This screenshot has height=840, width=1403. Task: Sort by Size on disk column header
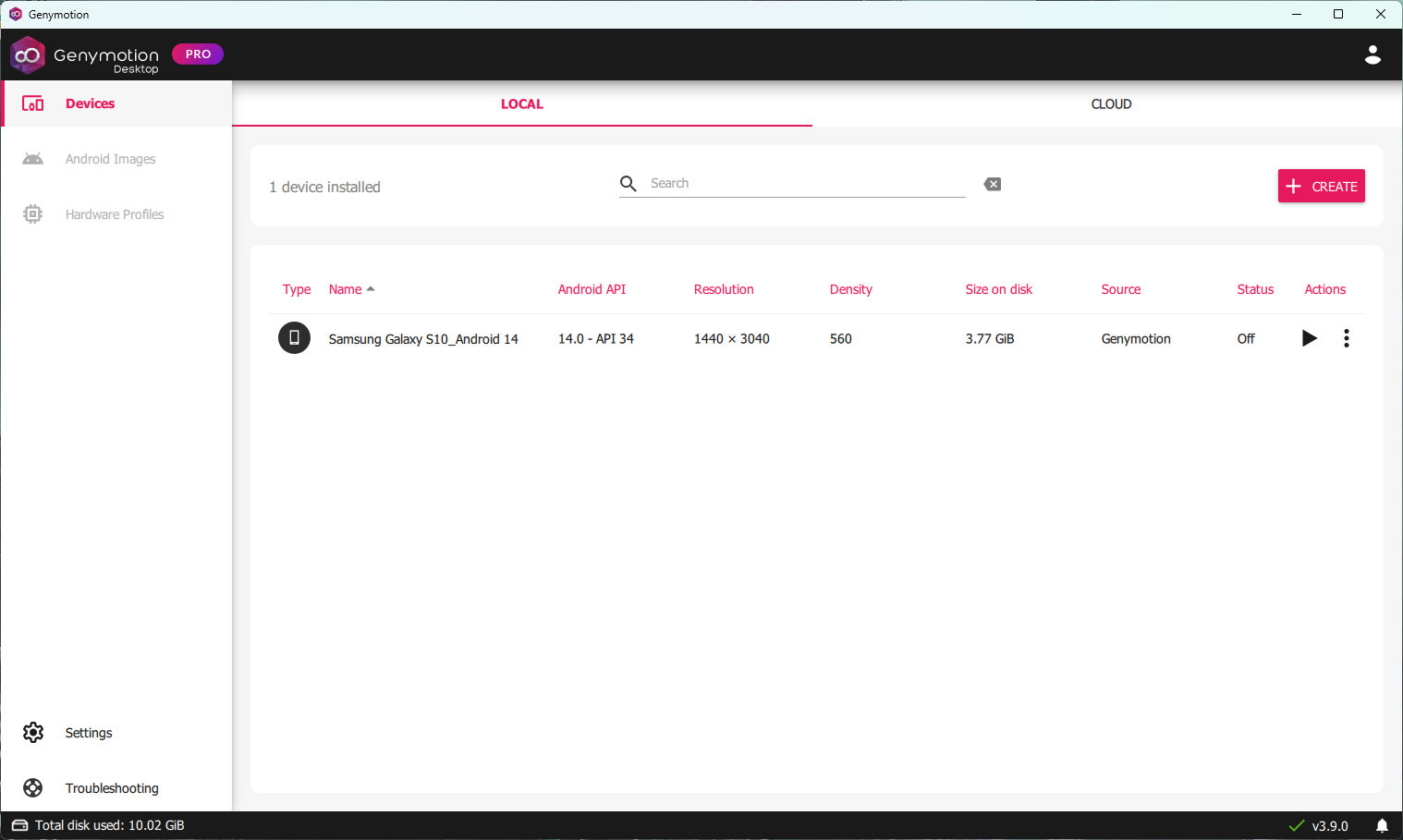(x=999, y=289)
